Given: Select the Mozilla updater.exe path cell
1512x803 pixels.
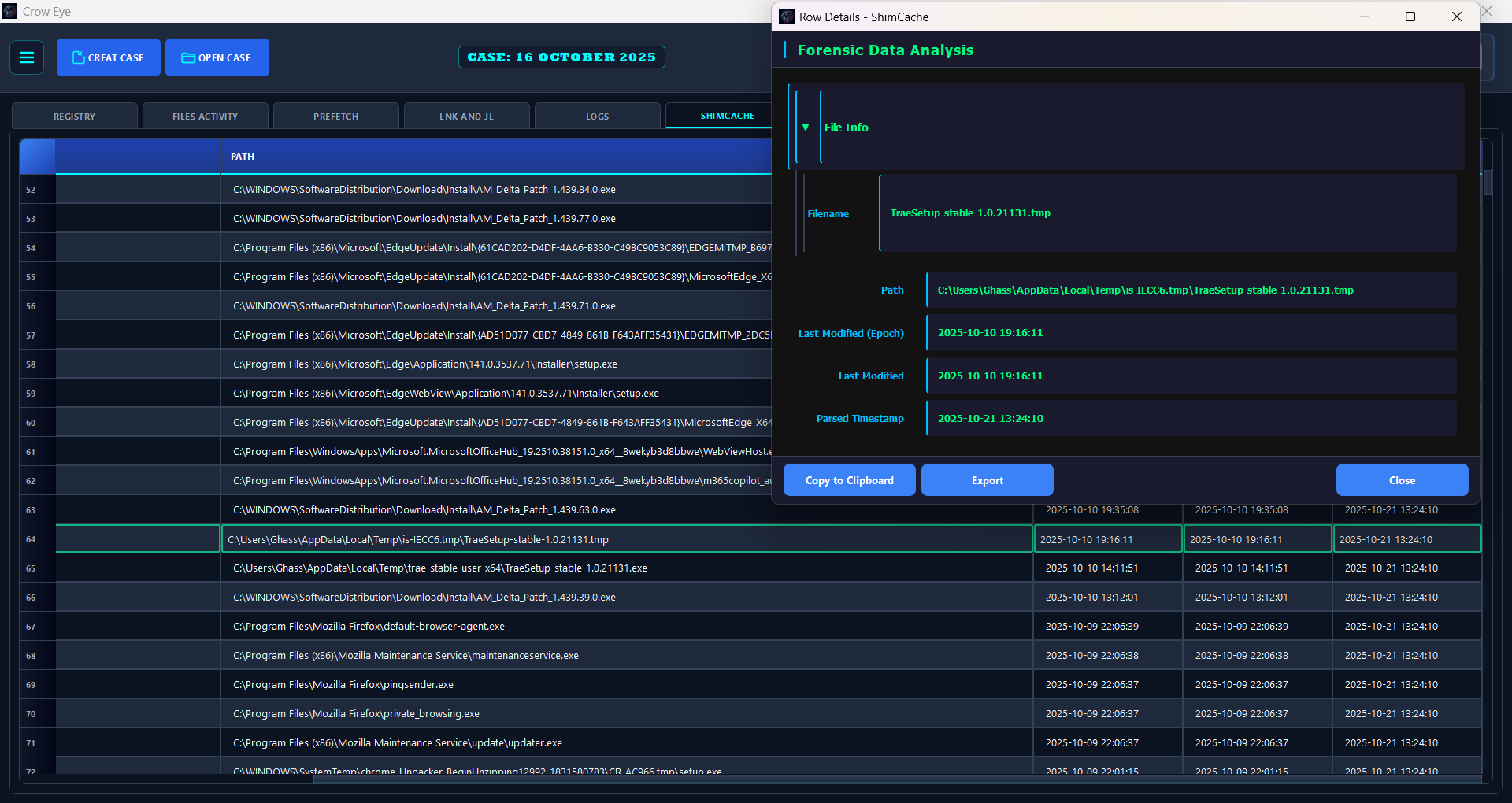Looking at the screenshot, I should point(627,743).
